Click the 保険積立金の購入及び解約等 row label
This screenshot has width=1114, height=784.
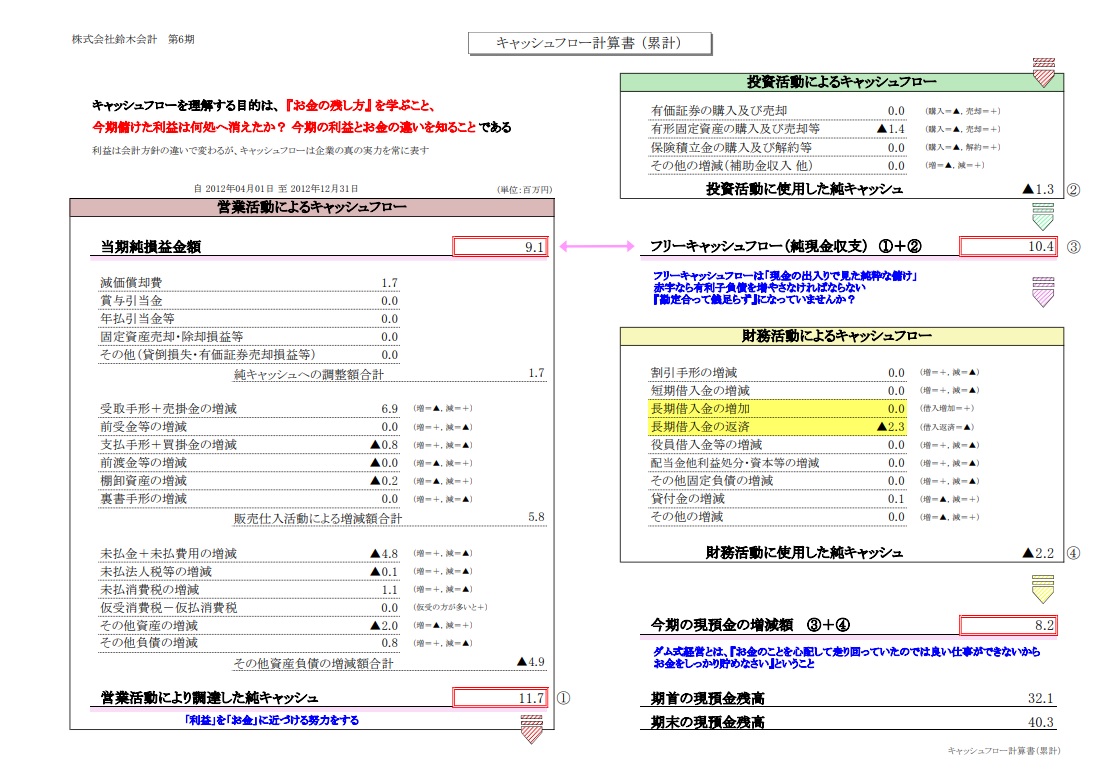pos(731,148)
